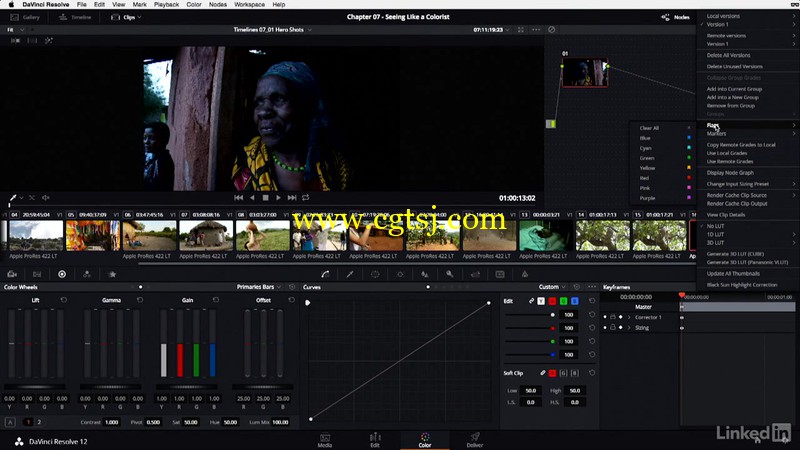Enable the red curve edit channel
Screen dimensions: 800x450
(x=552, y=301)
